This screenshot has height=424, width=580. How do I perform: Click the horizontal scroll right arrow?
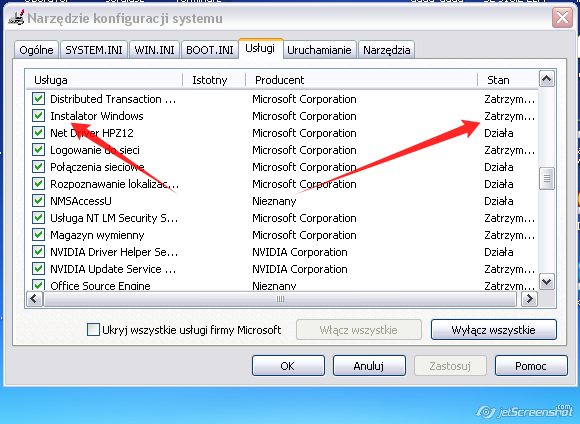[529, 299]
